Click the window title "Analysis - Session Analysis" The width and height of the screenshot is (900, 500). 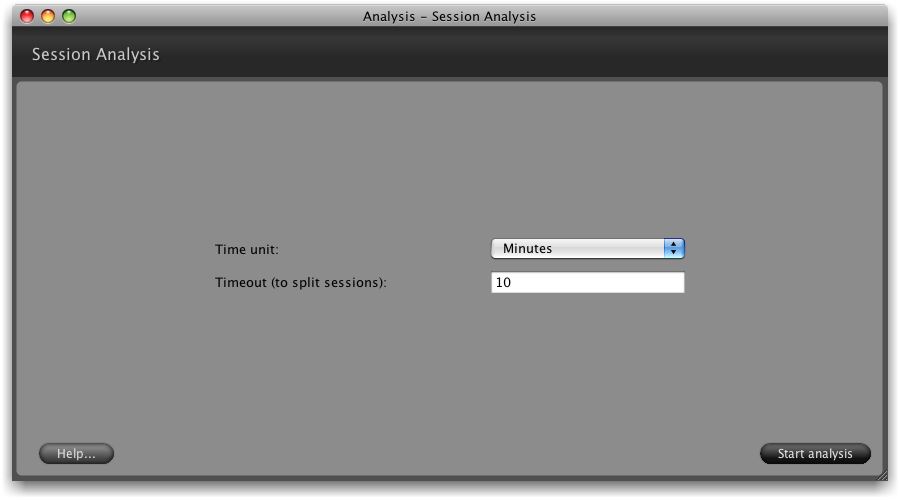click(x=449, y=16)
